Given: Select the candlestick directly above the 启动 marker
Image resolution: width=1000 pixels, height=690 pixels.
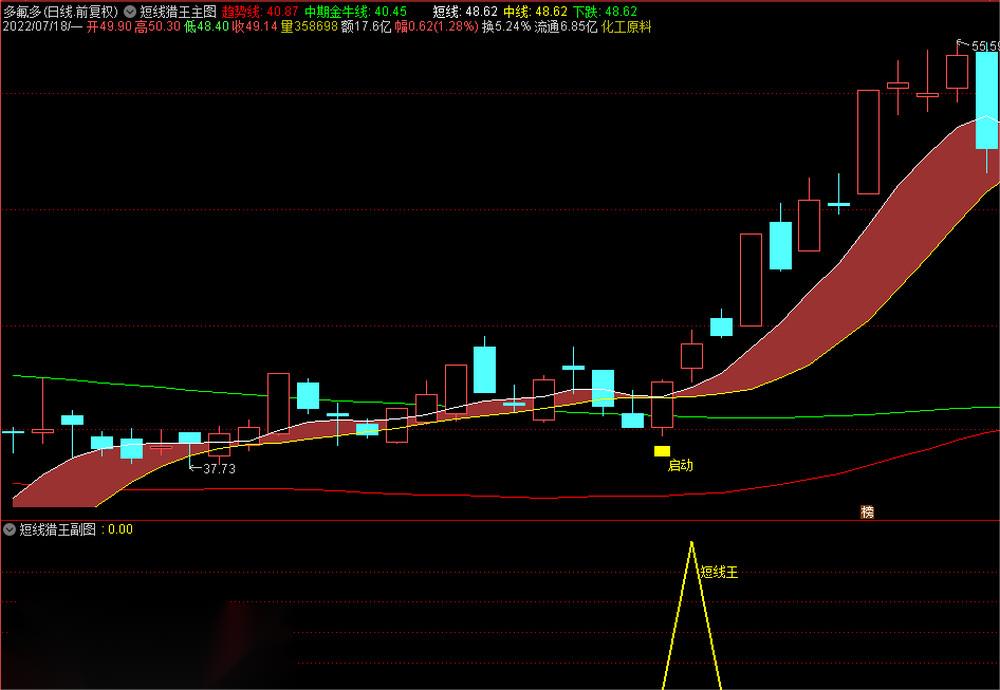Looking at the screenshot, I should (662, 405).
